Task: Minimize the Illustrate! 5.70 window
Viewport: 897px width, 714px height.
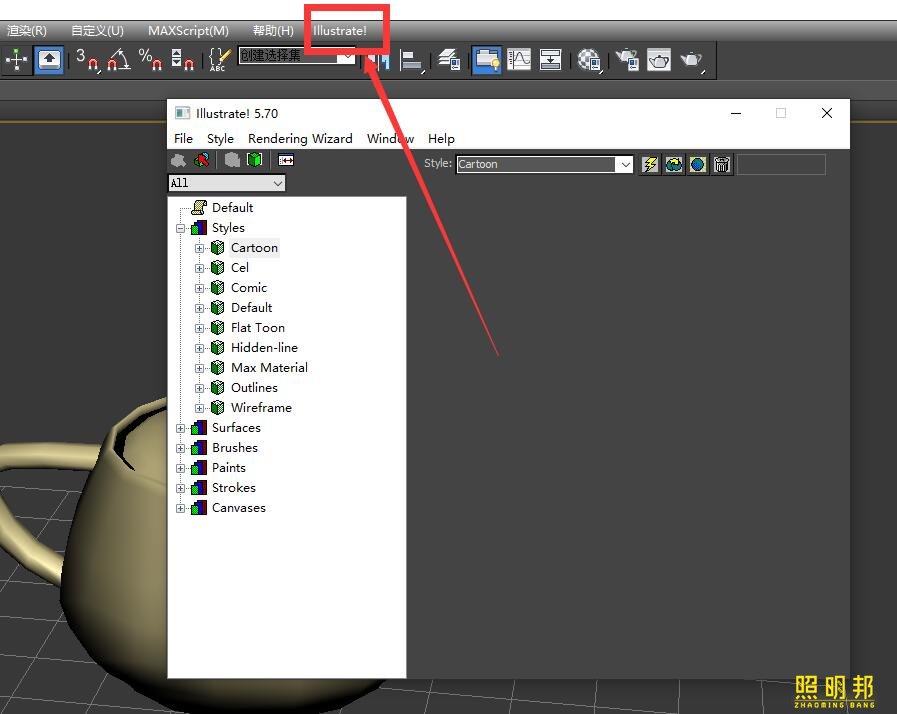Action: [x=736, y=113]
